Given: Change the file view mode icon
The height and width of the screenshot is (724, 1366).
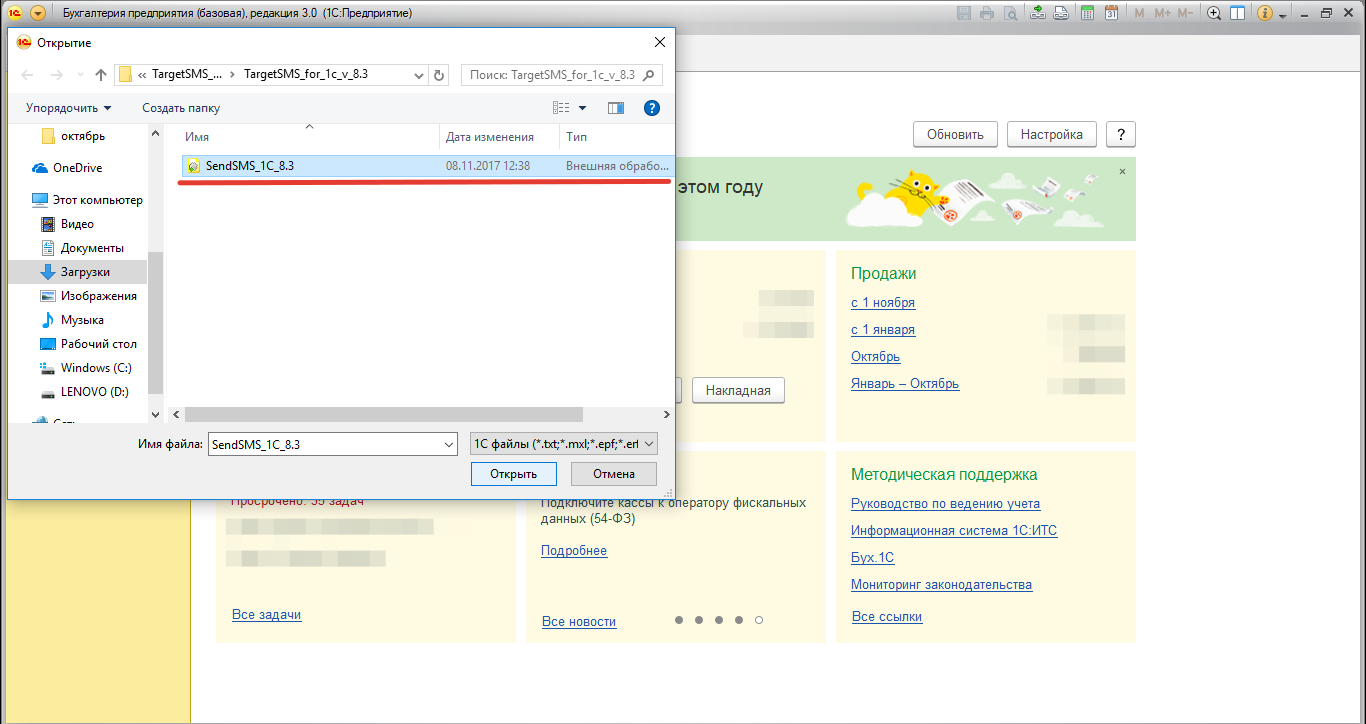Looking at the screenshot, I should [561, 108].
